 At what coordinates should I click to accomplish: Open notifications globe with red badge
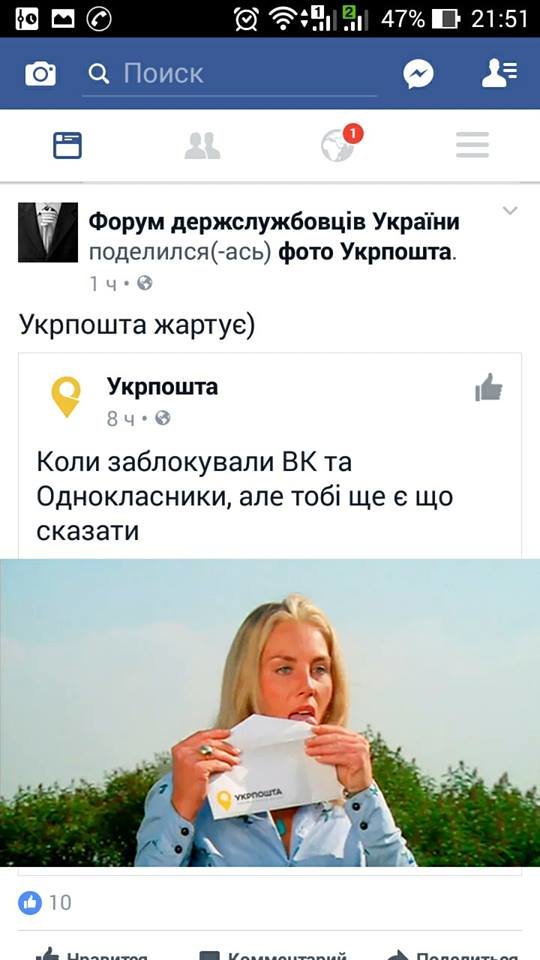tap(340, 144)
